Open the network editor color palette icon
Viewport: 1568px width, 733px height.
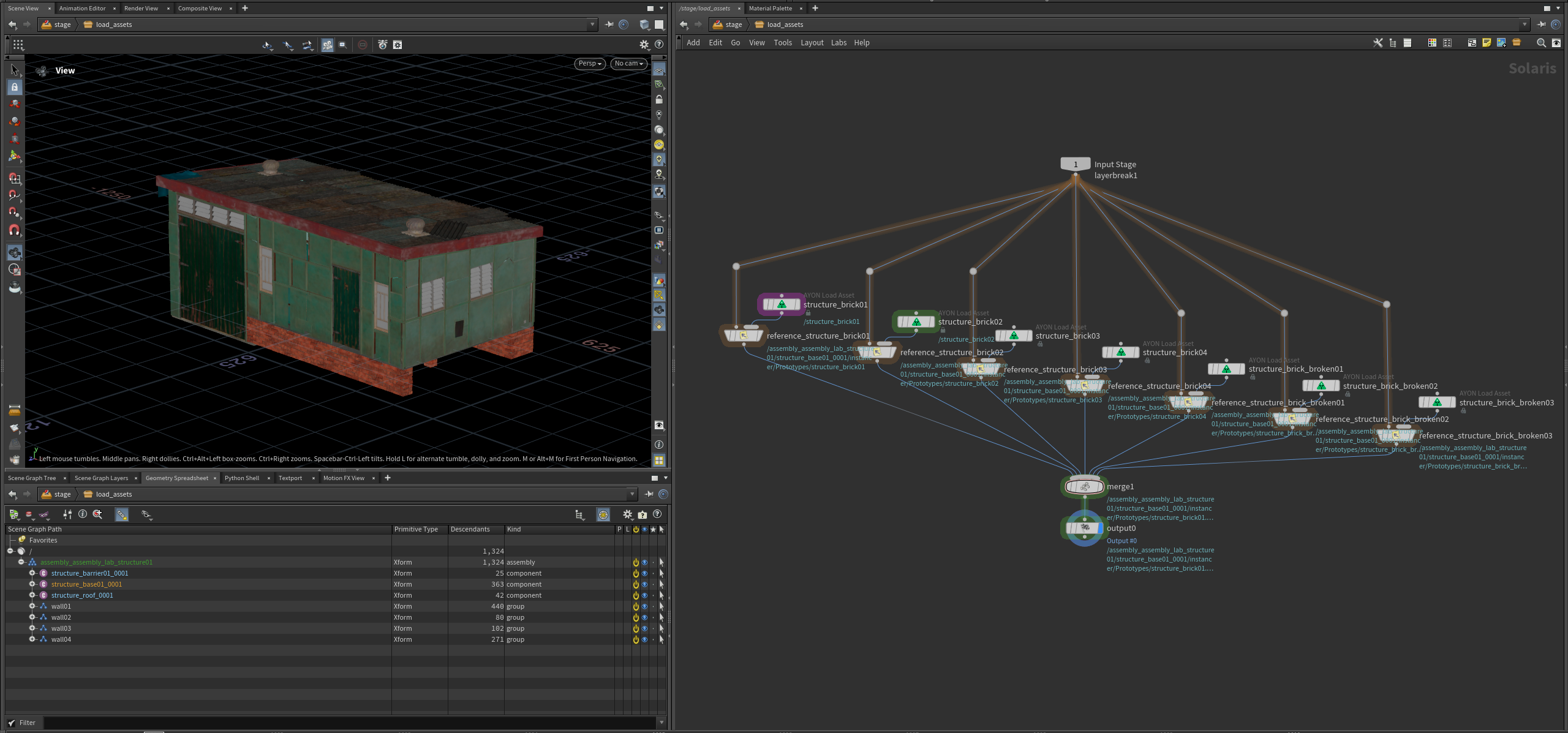click(1432, 43)
